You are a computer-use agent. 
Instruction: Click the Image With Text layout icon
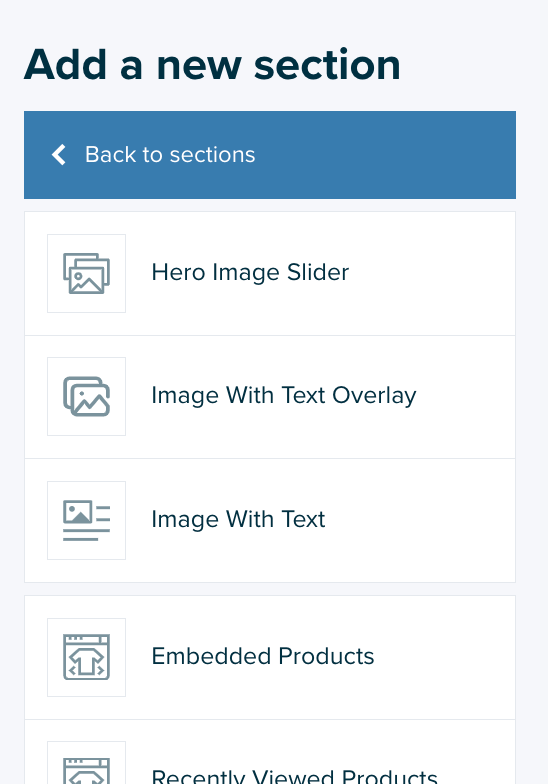pyautogui.click(x=86, y=520)
